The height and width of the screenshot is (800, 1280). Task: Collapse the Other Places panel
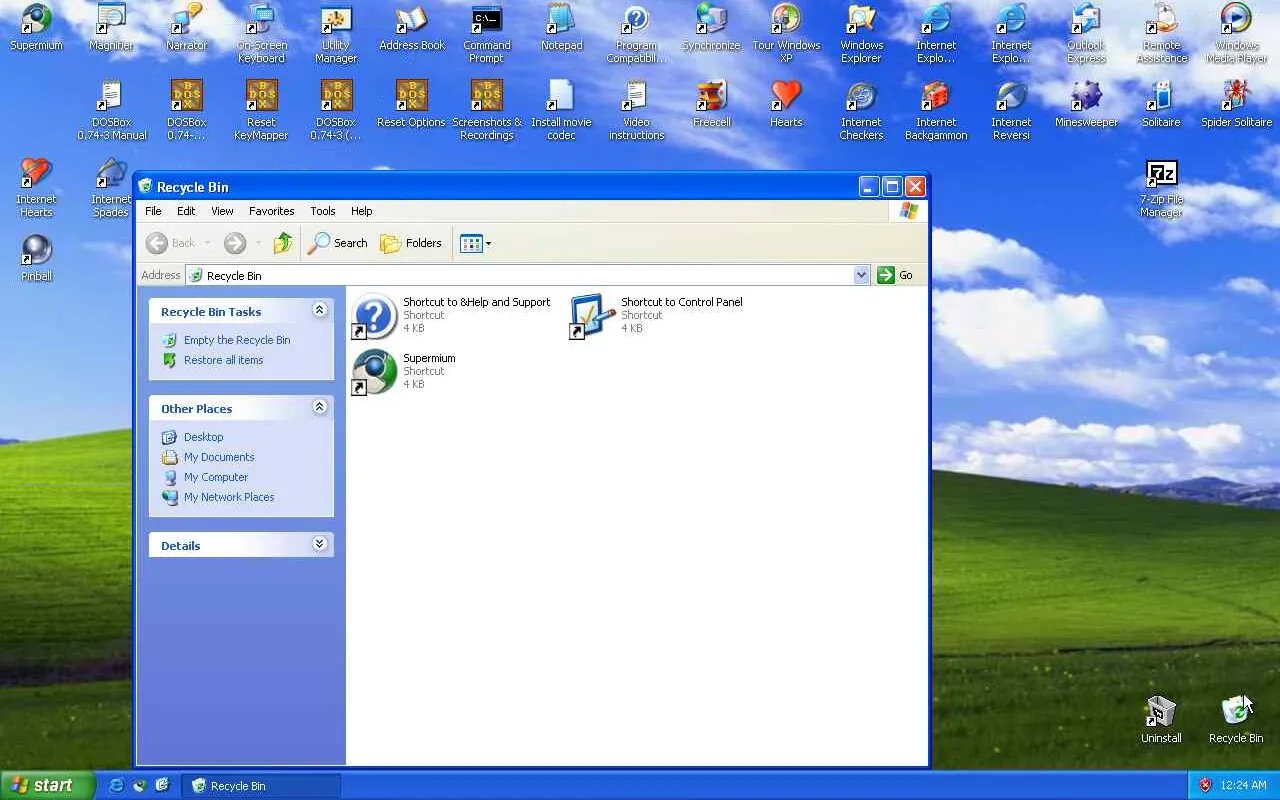coord(320,407)
